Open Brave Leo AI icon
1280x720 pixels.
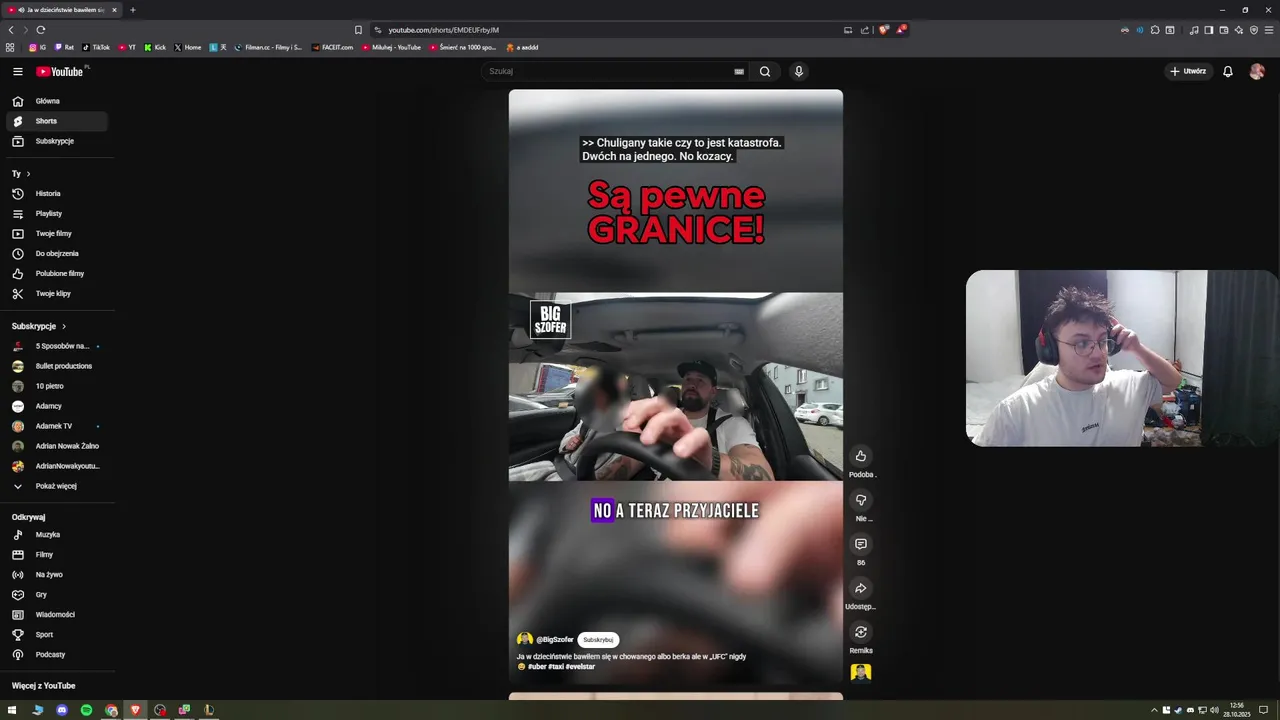(1239, 30)
